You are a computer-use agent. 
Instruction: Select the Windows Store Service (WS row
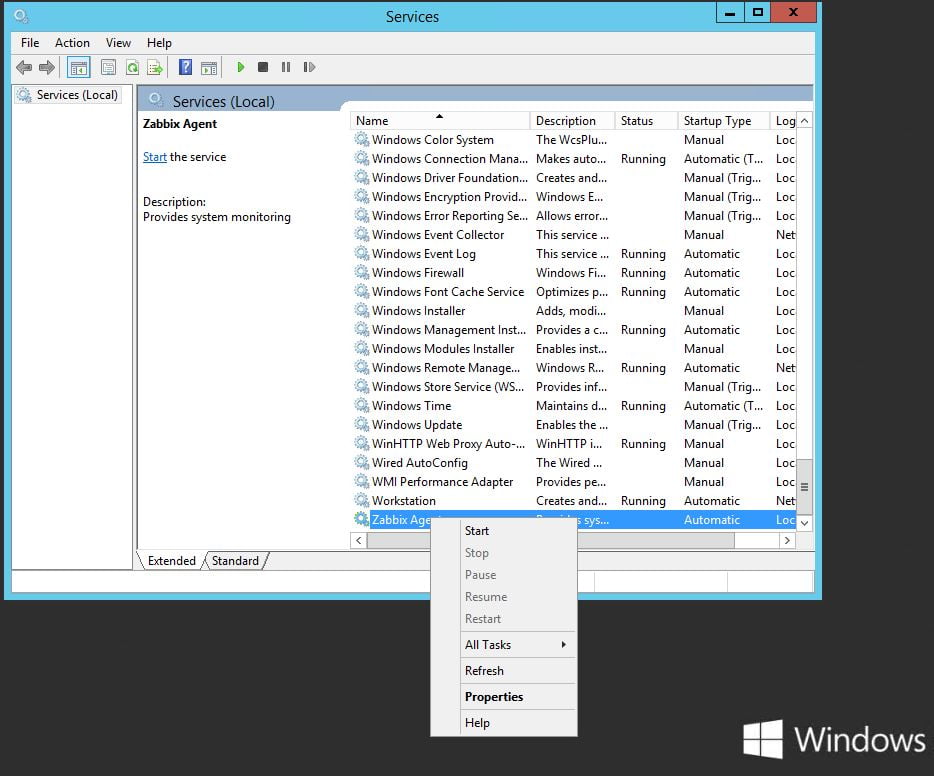coord(574,387)
